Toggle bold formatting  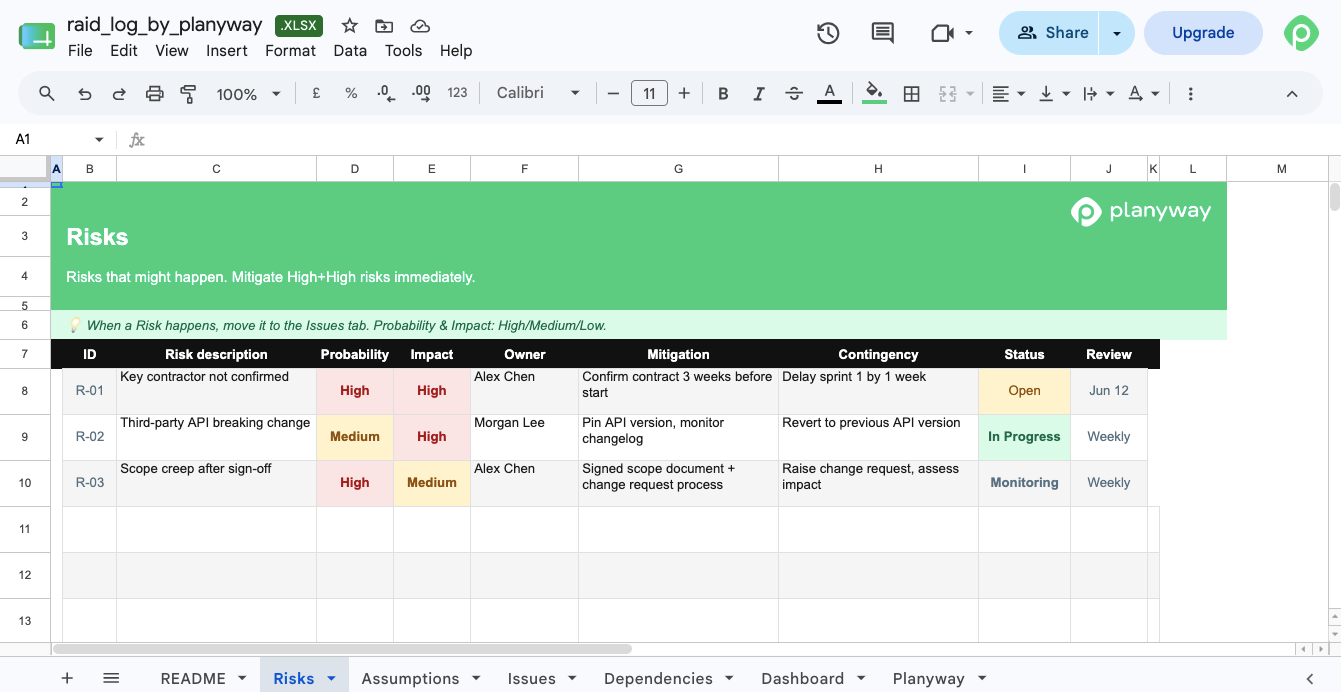[723, 93]
